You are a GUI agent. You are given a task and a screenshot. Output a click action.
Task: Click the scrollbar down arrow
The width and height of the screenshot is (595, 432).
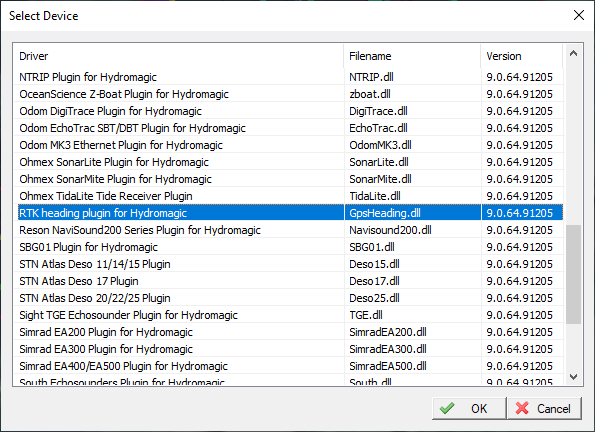(573, 377)
